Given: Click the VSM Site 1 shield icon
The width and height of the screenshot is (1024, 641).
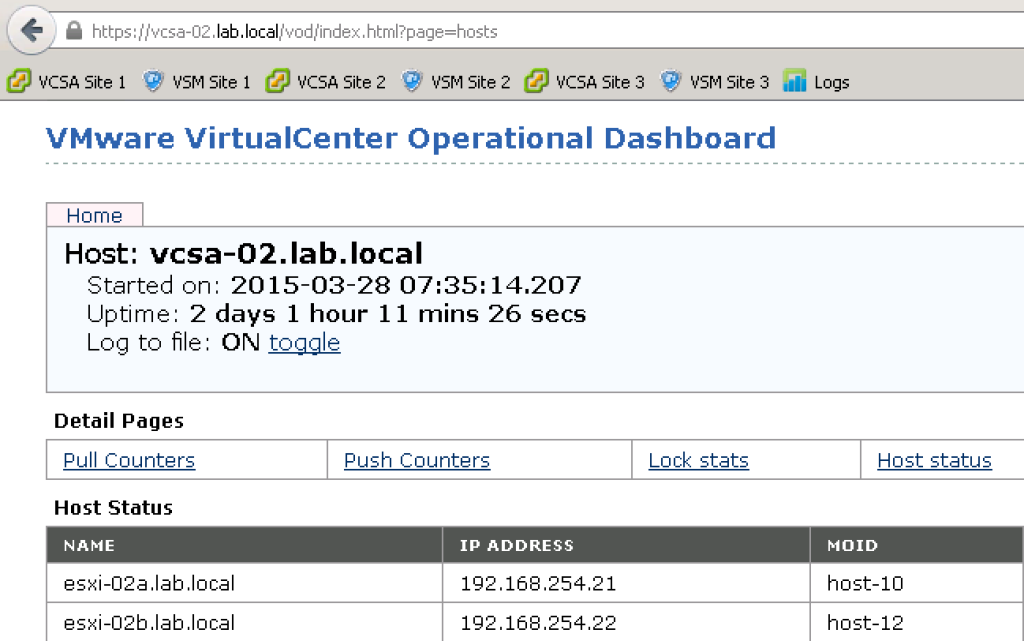Looking at the screenshot, I should (x=153, y=82).
